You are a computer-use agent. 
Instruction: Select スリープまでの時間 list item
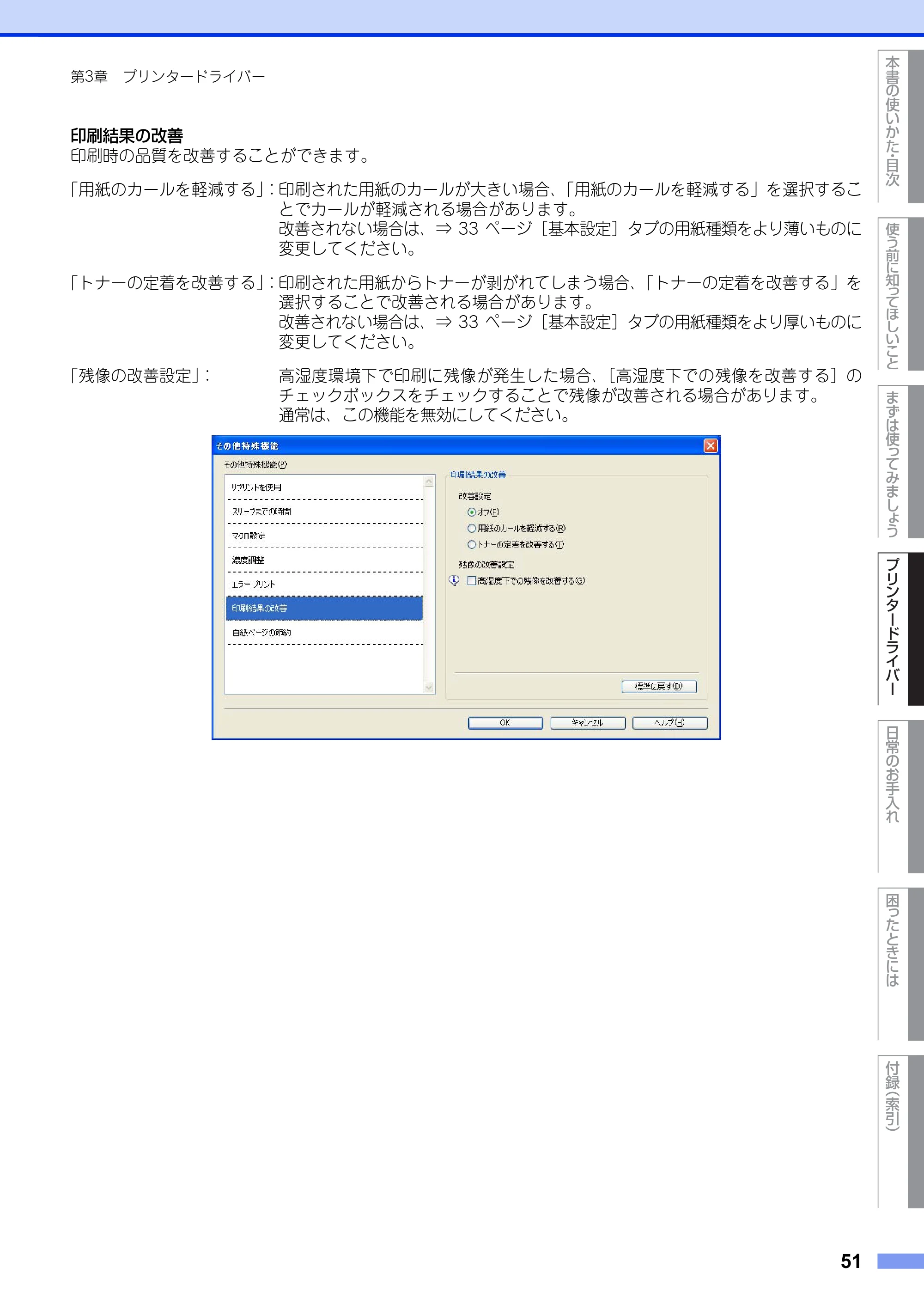[x=324, y=512]
